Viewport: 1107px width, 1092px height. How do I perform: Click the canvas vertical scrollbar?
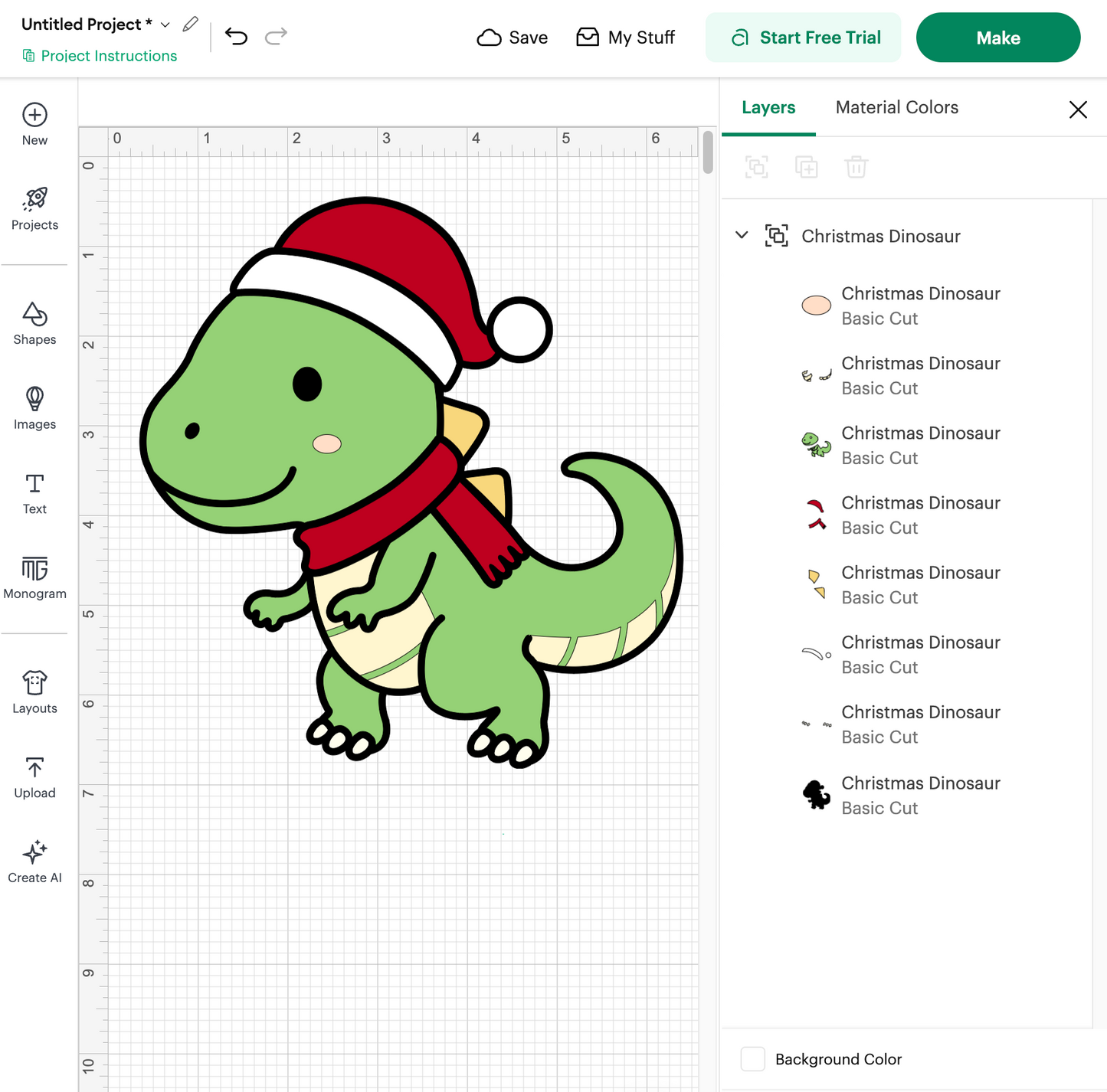coord(708,152)
